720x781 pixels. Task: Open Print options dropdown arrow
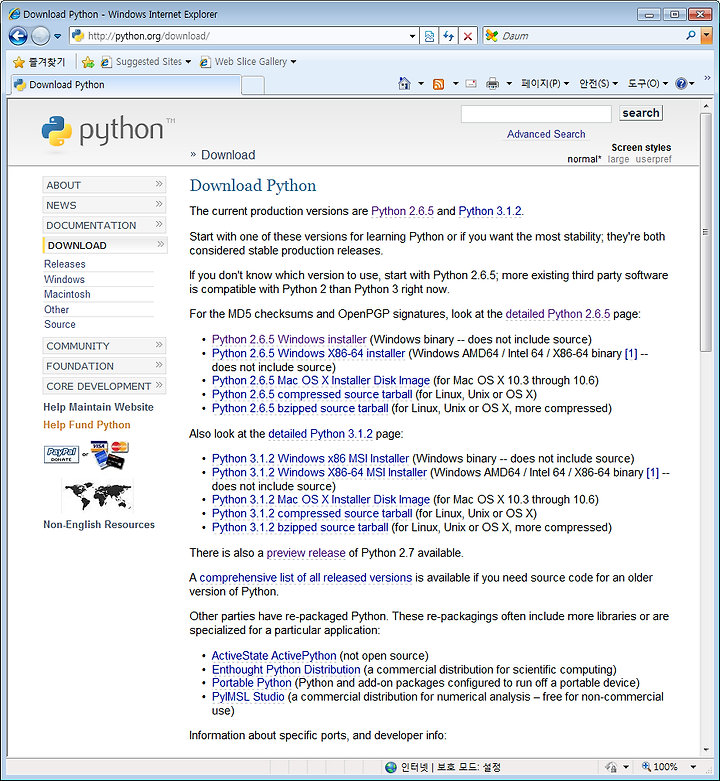[x=509, y=84]
